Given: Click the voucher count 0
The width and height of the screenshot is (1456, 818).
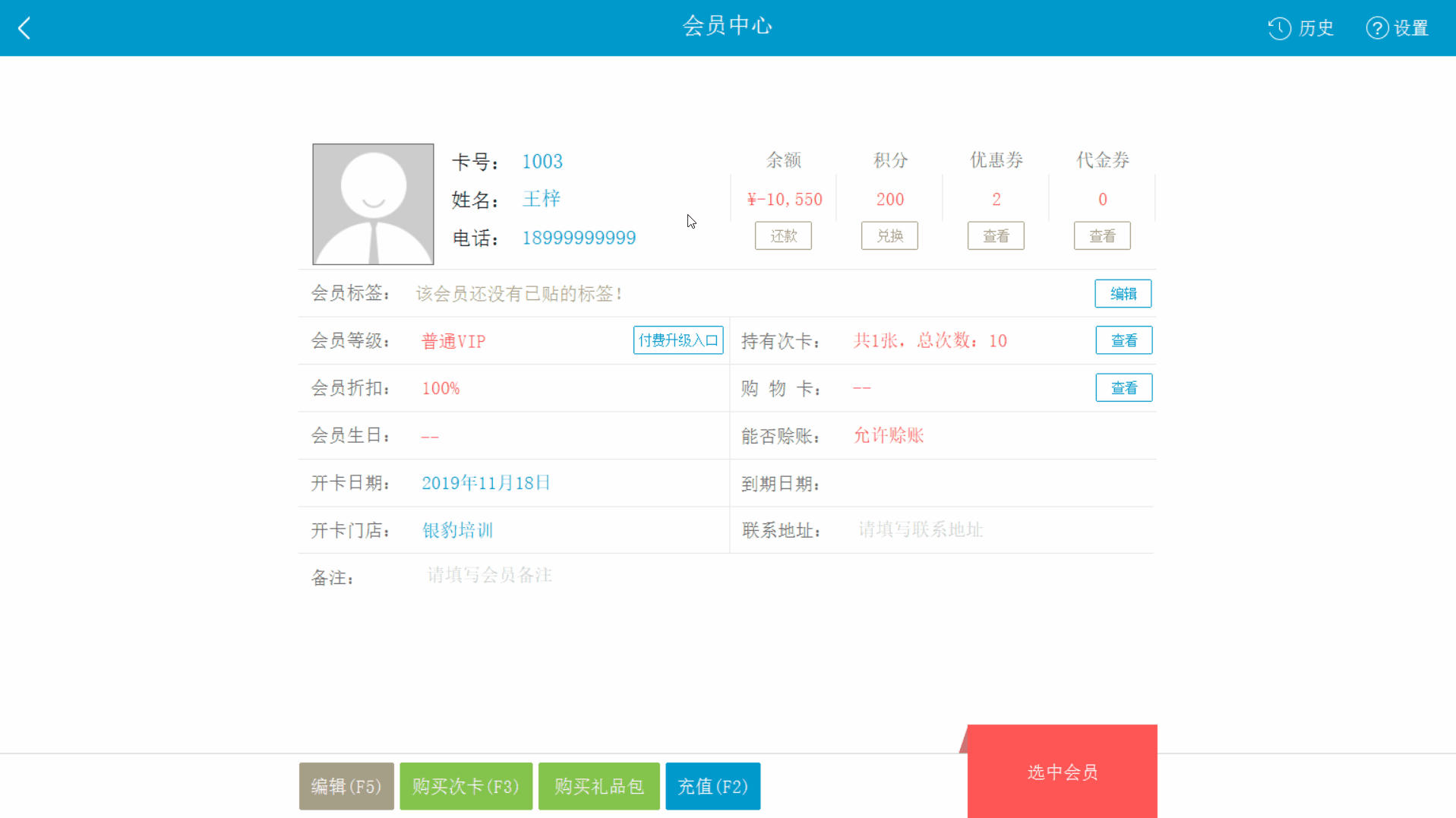Looking at the screenshot, I should (1103, 200).
